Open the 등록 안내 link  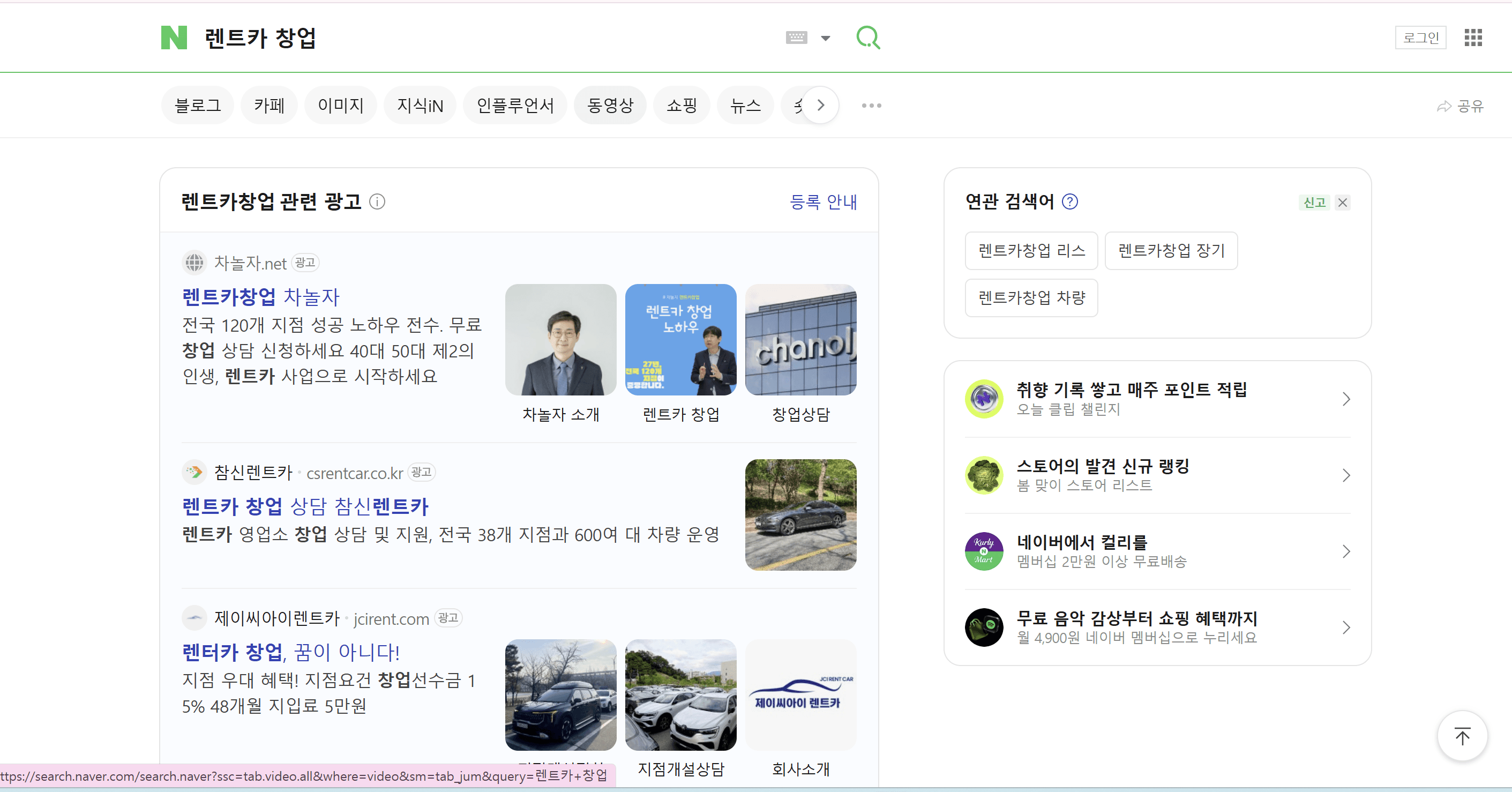pyautogui.click(x=824, y=202)
